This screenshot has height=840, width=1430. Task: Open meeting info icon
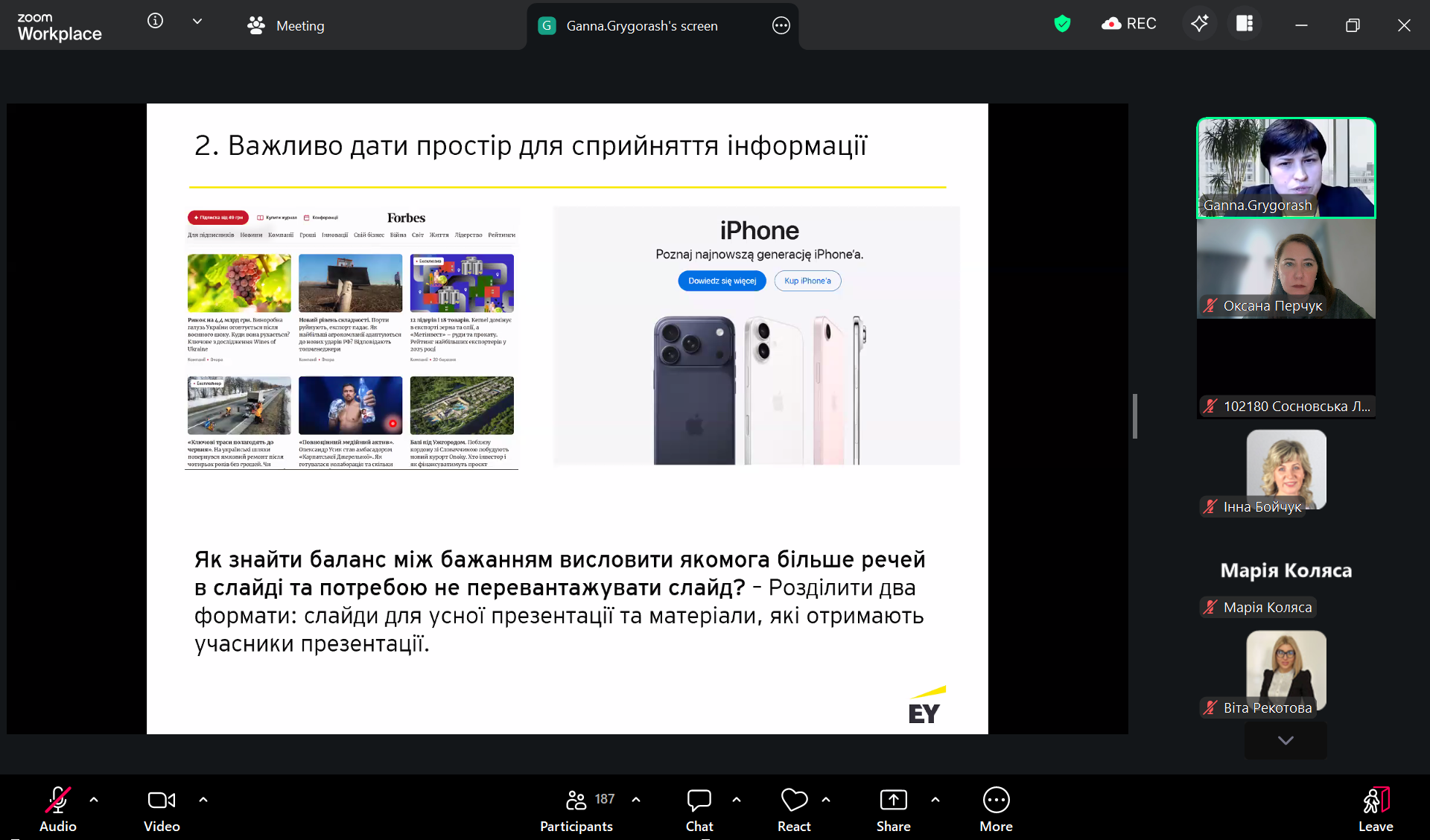tap(155, 21)
